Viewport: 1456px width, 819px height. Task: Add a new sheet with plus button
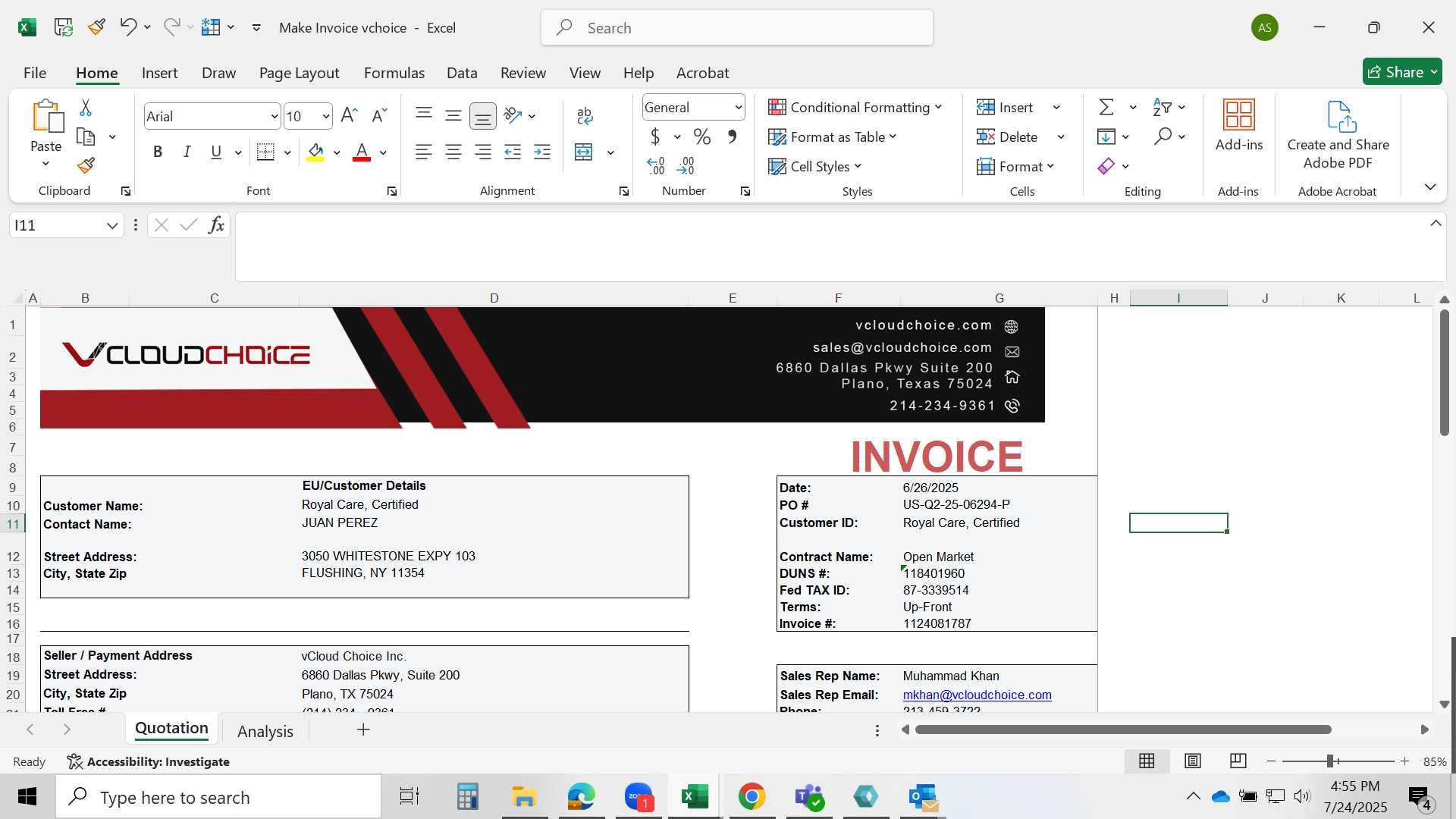click(363, 730)
